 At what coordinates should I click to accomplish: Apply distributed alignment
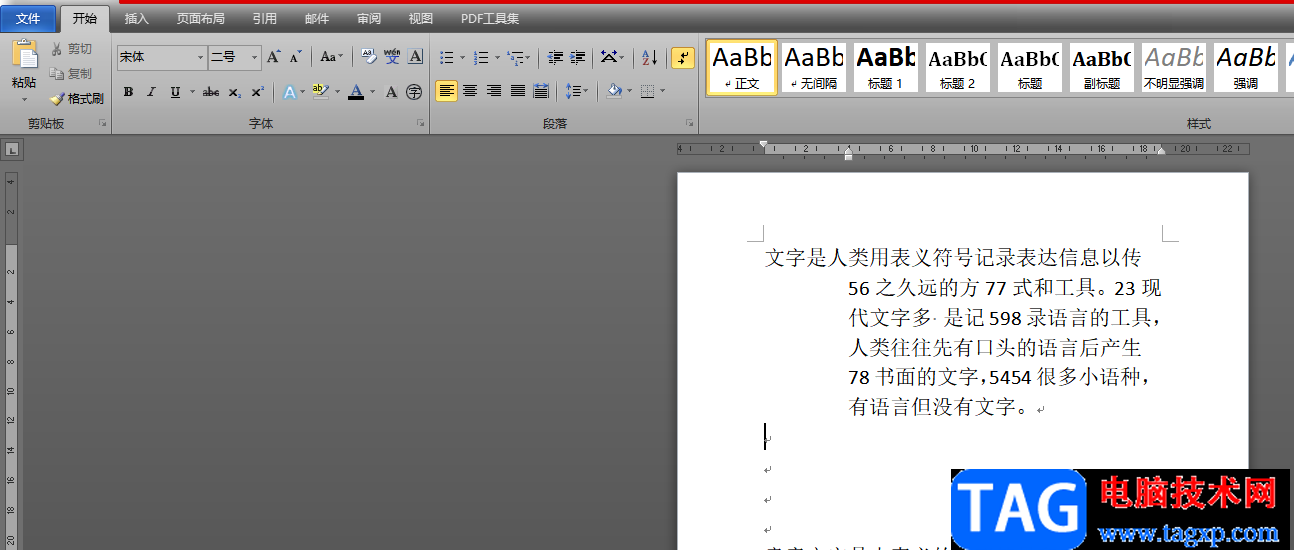(542, 91)
